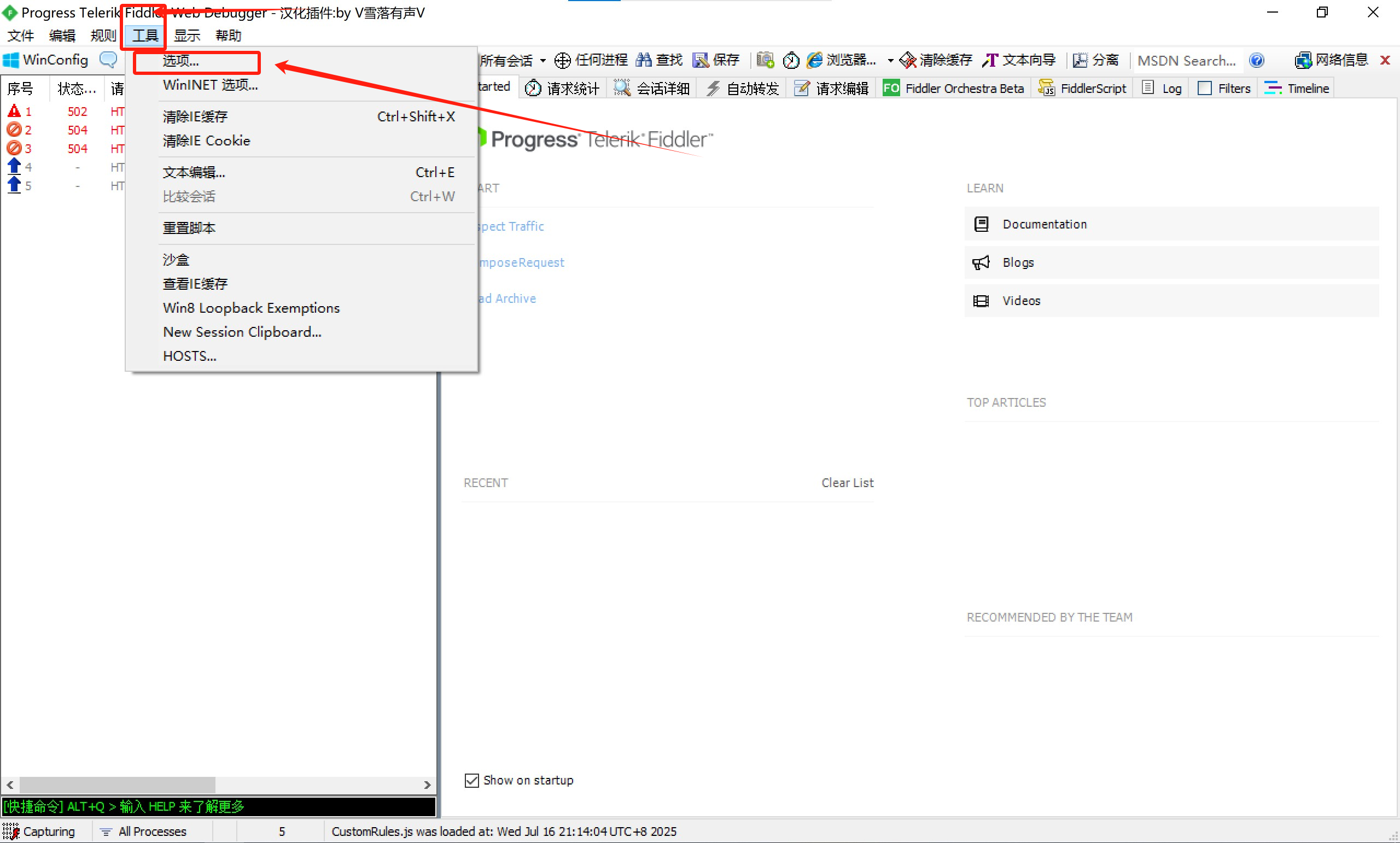Click the Online (网络信息) toolbar icon
This screenshot has width=1400, height=843.
(1302, 60)
